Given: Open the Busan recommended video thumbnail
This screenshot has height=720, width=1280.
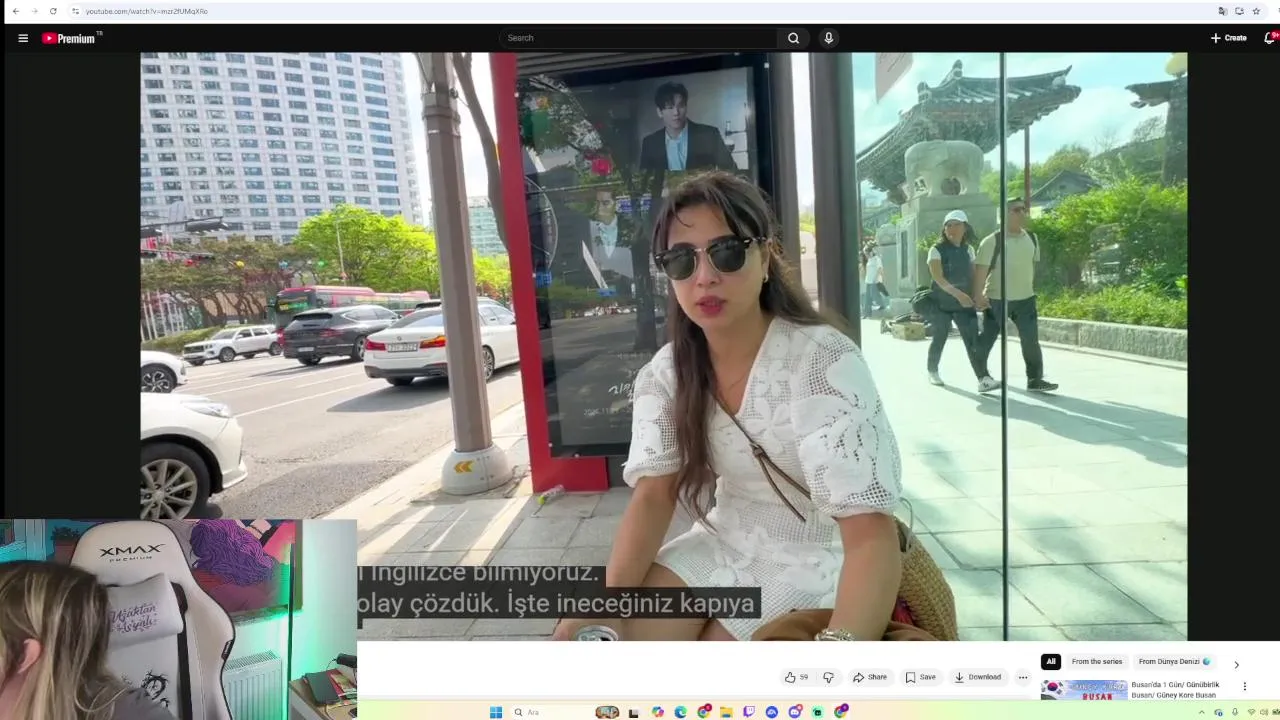Looking at the screenshot, I should coord(1084,690).
